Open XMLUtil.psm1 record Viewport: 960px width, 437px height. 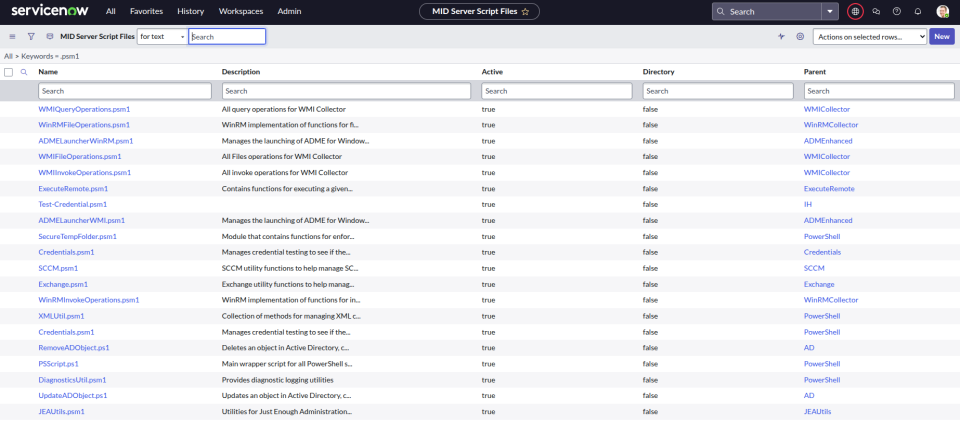(x=61, y=316)
